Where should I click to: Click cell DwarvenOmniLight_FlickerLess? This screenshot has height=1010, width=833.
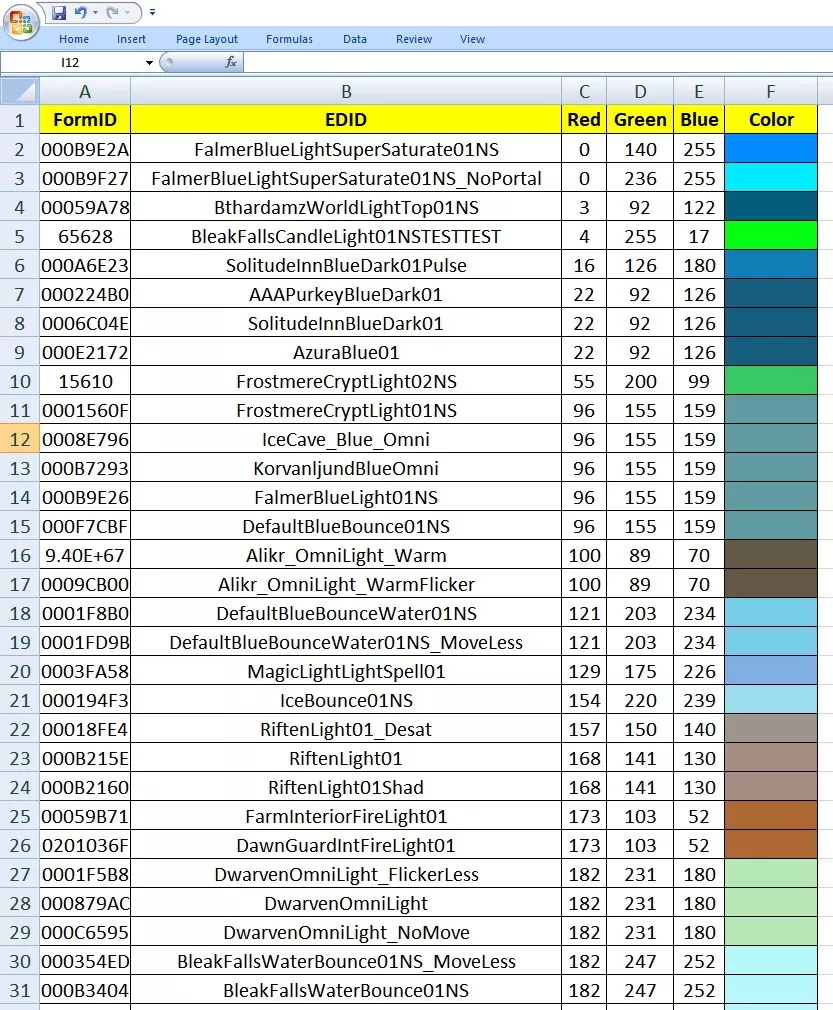click(346, 874)
